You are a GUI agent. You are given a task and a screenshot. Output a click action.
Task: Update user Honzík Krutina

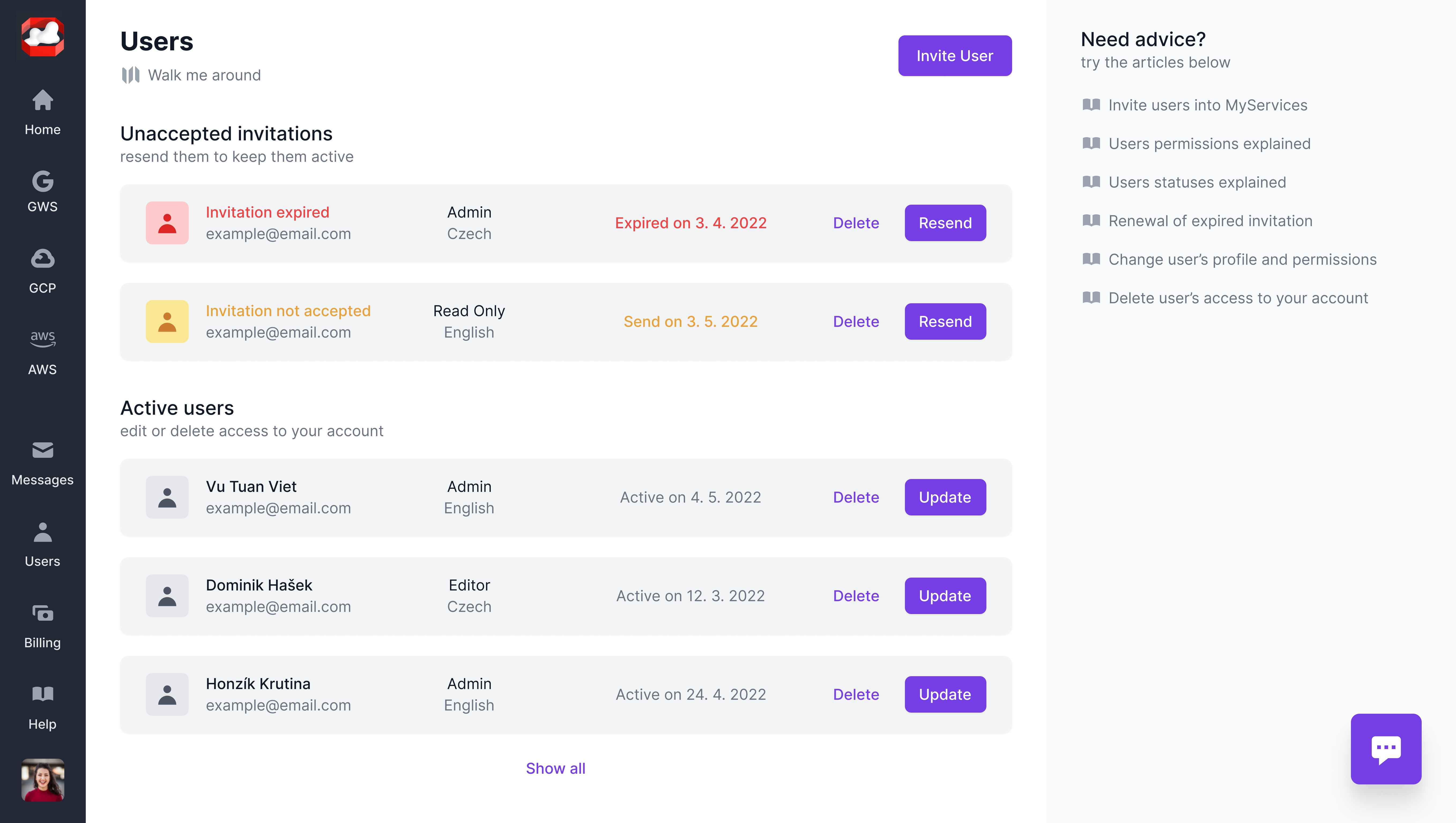945,694
